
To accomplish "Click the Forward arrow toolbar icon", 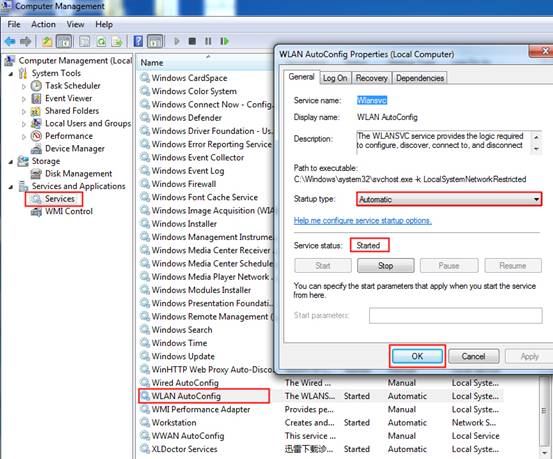I will click(x=25, y=41).
